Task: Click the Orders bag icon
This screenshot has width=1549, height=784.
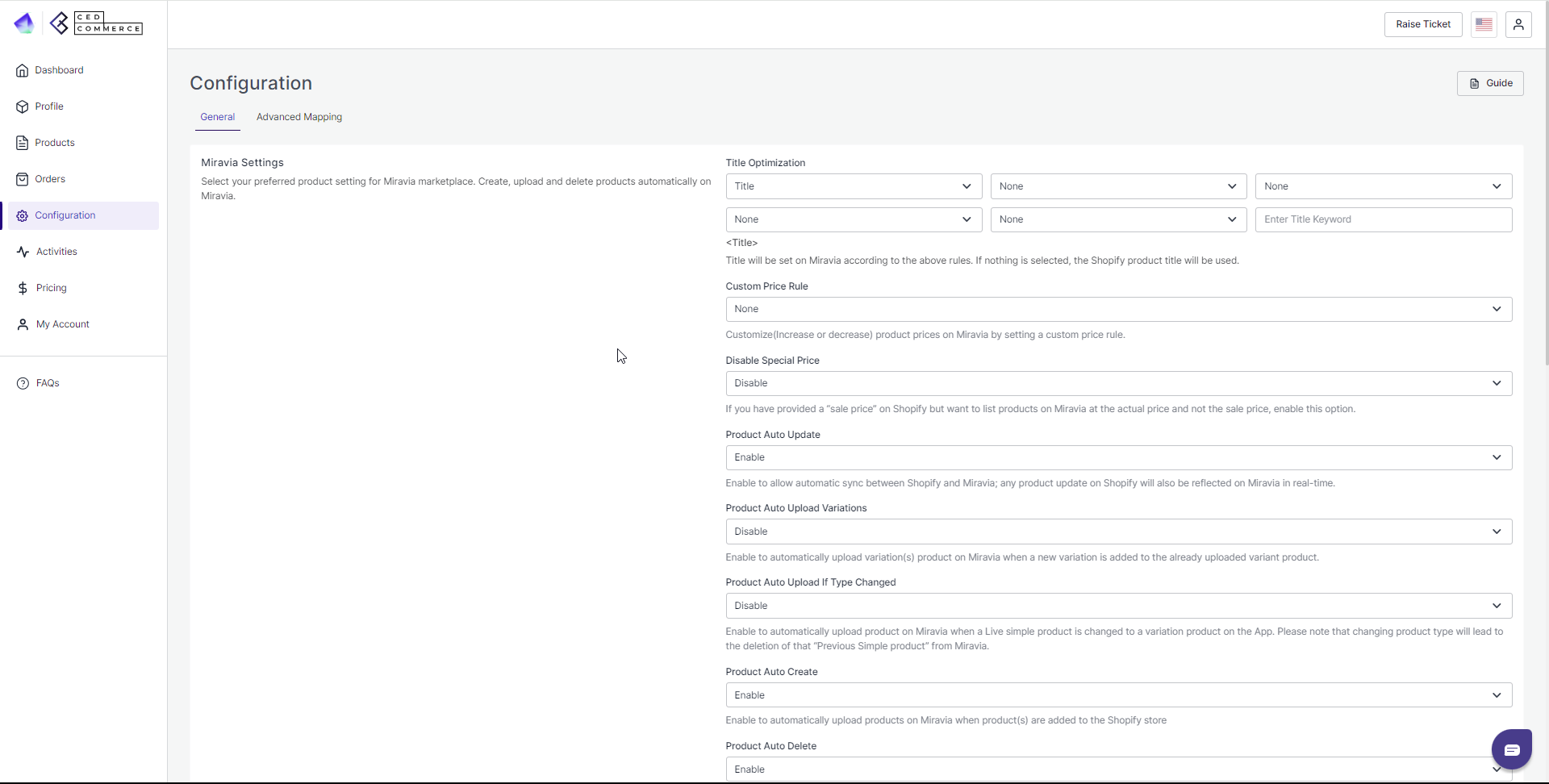Action: [x=23, y=179]
